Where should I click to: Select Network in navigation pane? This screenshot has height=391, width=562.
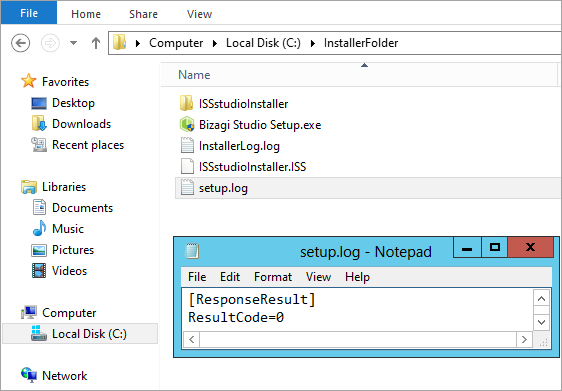65,376
